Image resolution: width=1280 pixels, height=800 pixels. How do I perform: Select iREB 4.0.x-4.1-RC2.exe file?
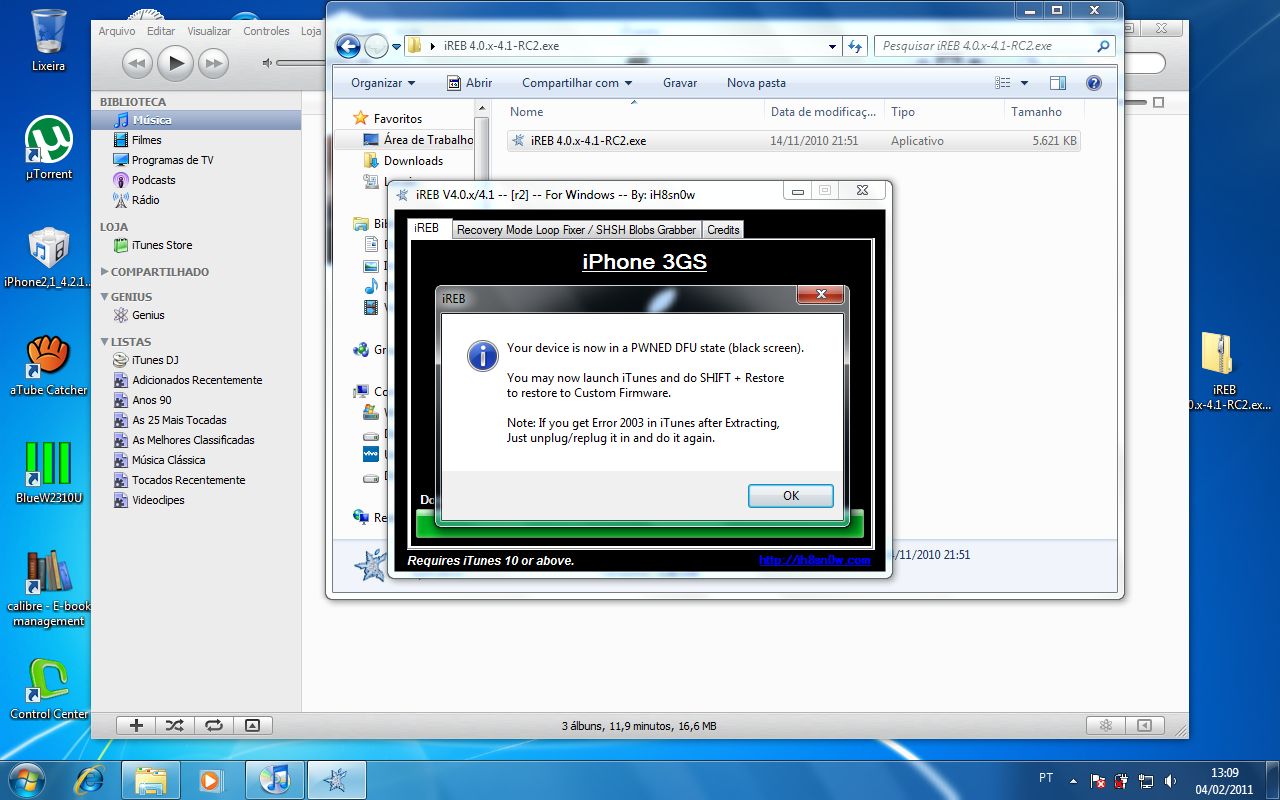pos(794,141)
